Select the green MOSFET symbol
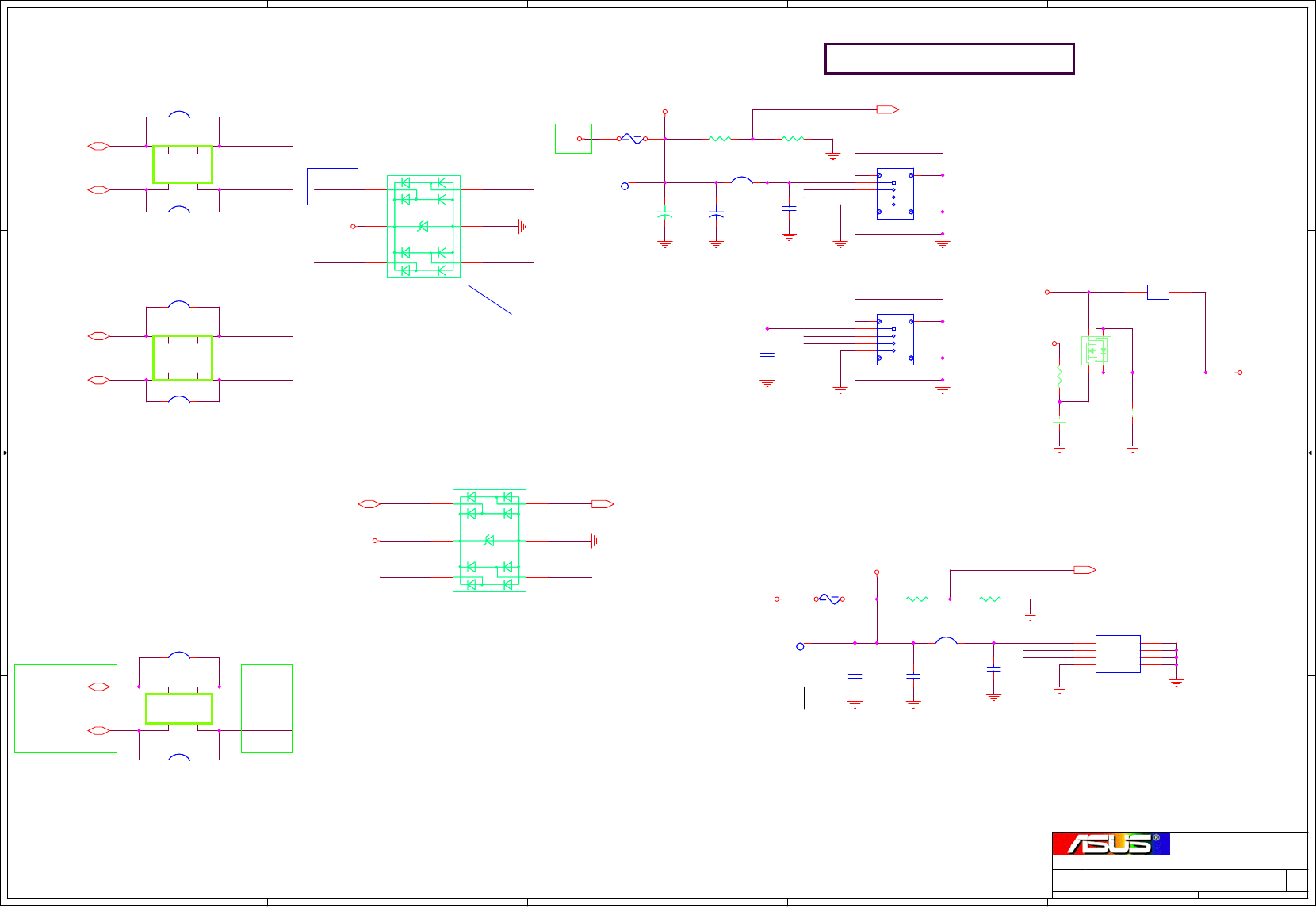This screenshot has height=907, width=1316. (1096, 350)
